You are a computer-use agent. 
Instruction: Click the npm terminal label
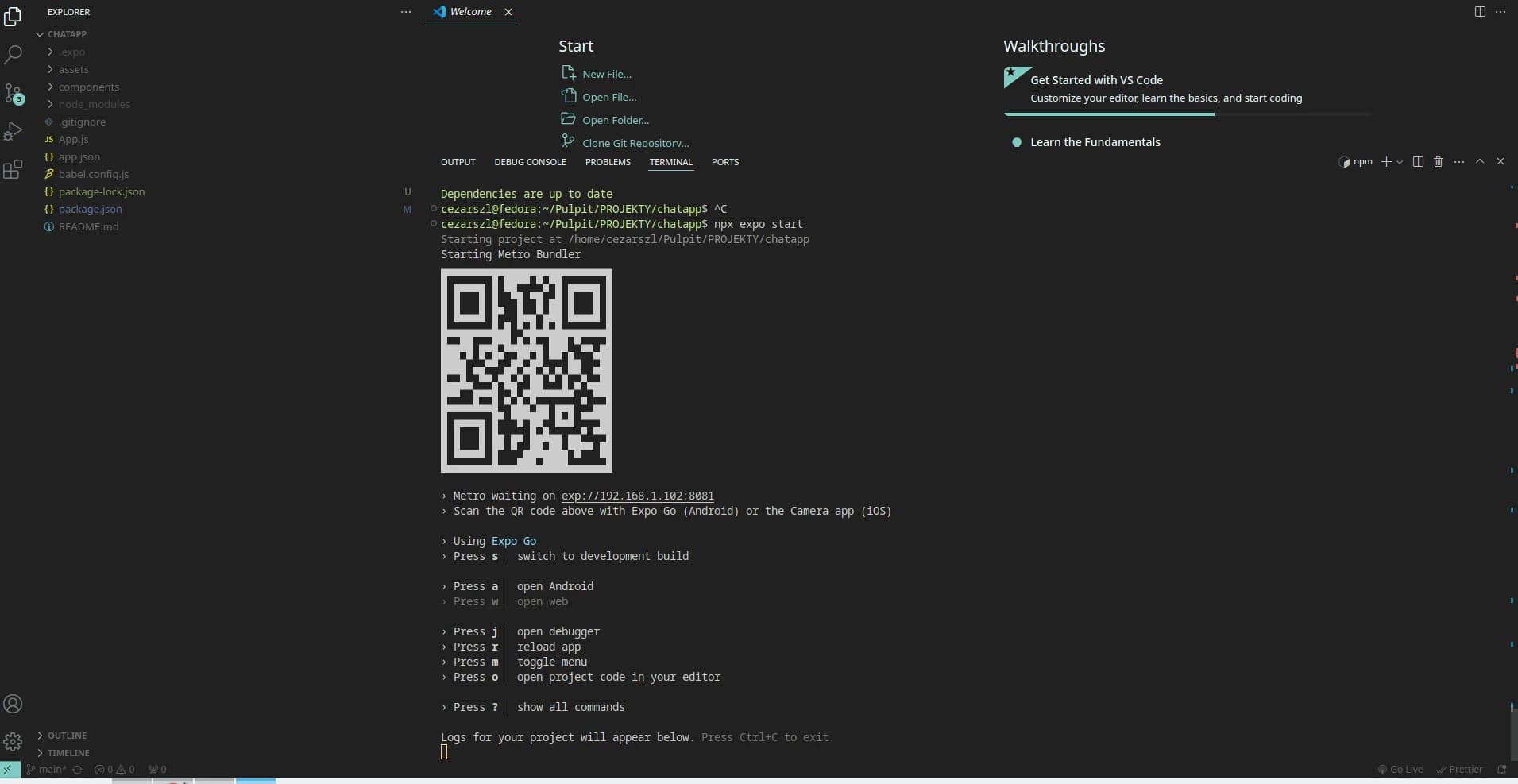[x=1356, y=162]
